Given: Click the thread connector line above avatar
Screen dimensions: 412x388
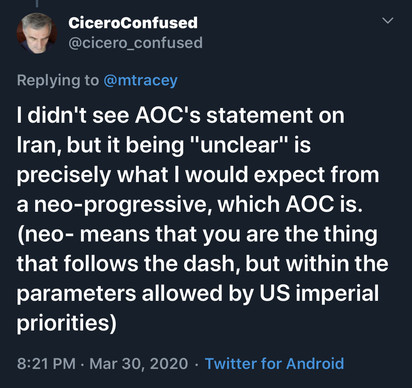Looking at the screenshot, I should coord(37,3).
